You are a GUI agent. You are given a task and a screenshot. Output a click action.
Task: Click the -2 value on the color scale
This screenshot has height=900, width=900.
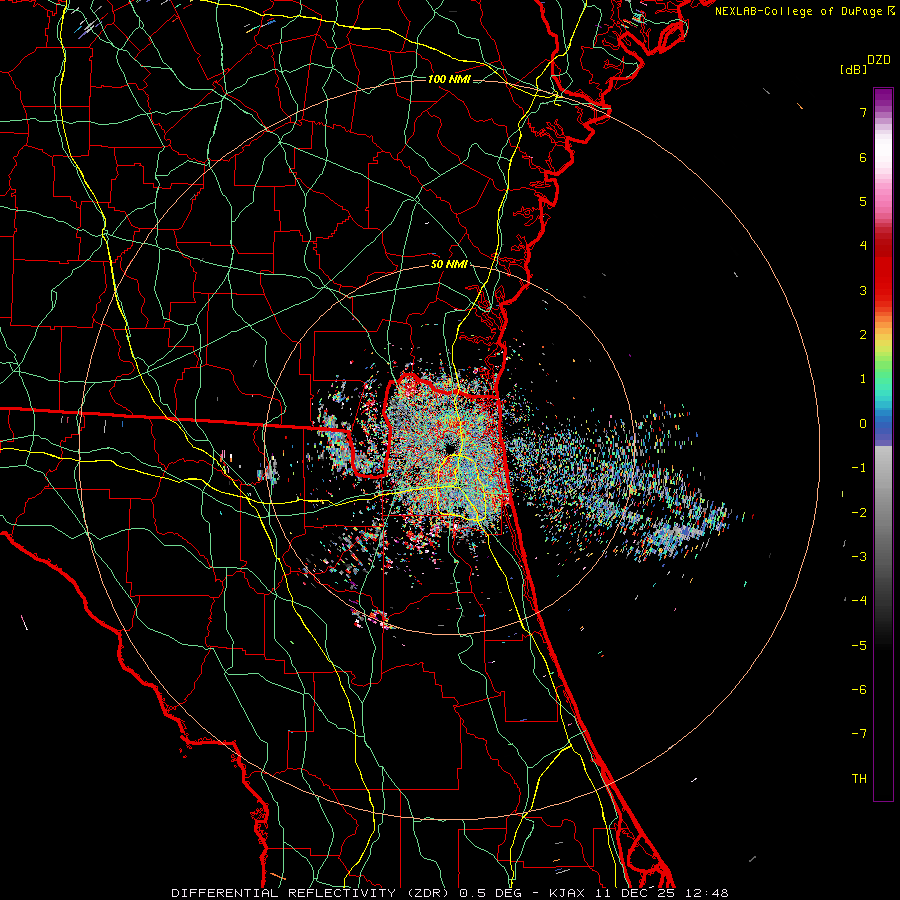[x=859, y=513]
